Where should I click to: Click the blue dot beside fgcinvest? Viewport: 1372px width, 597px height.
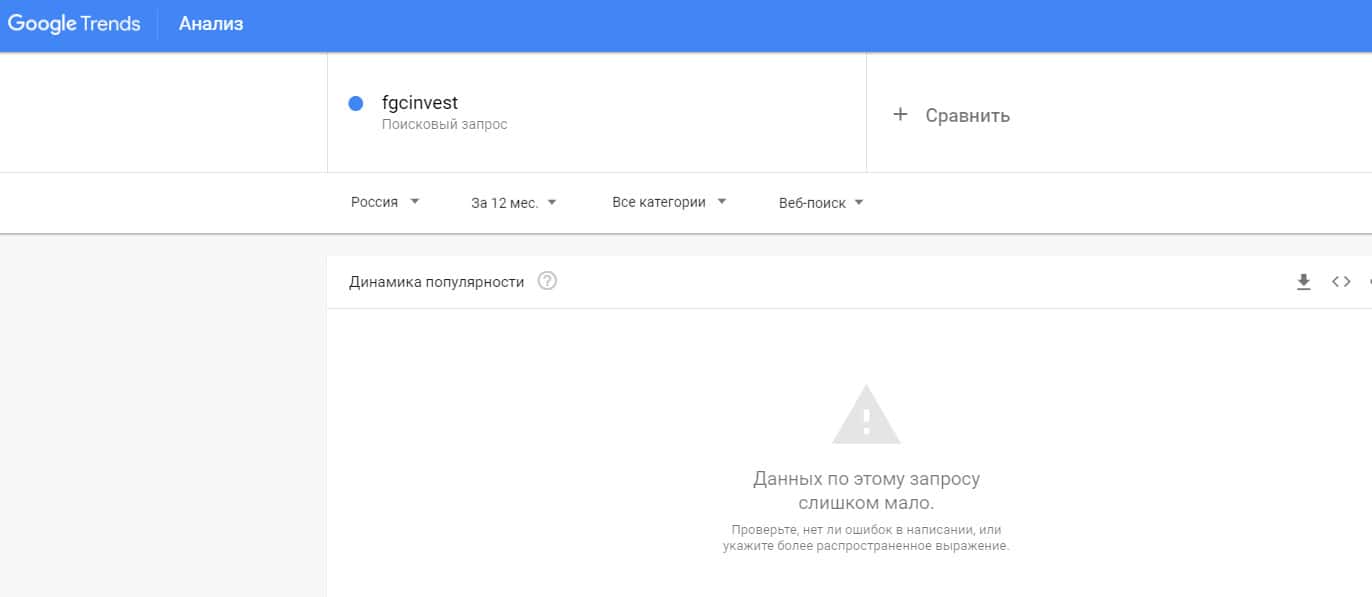[x=355, y=103]
